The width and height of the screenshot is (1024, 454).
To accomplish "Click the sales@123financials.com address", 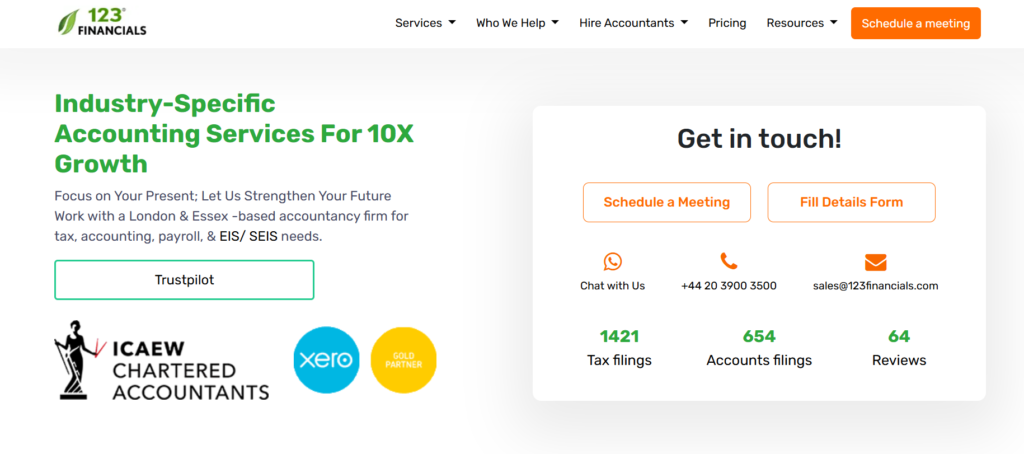I will pos(875,285).
